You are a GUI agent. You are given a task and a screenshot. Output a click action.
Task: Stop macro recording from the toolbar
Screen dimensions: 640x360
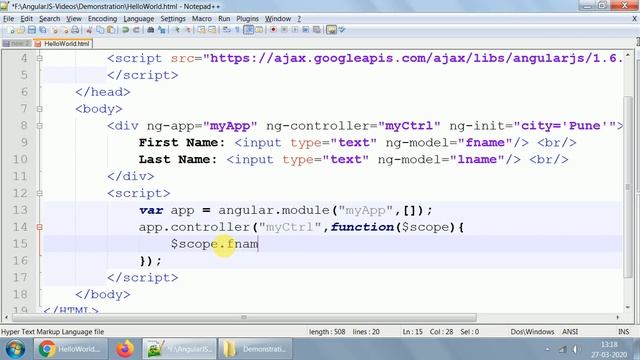point(284,30)
